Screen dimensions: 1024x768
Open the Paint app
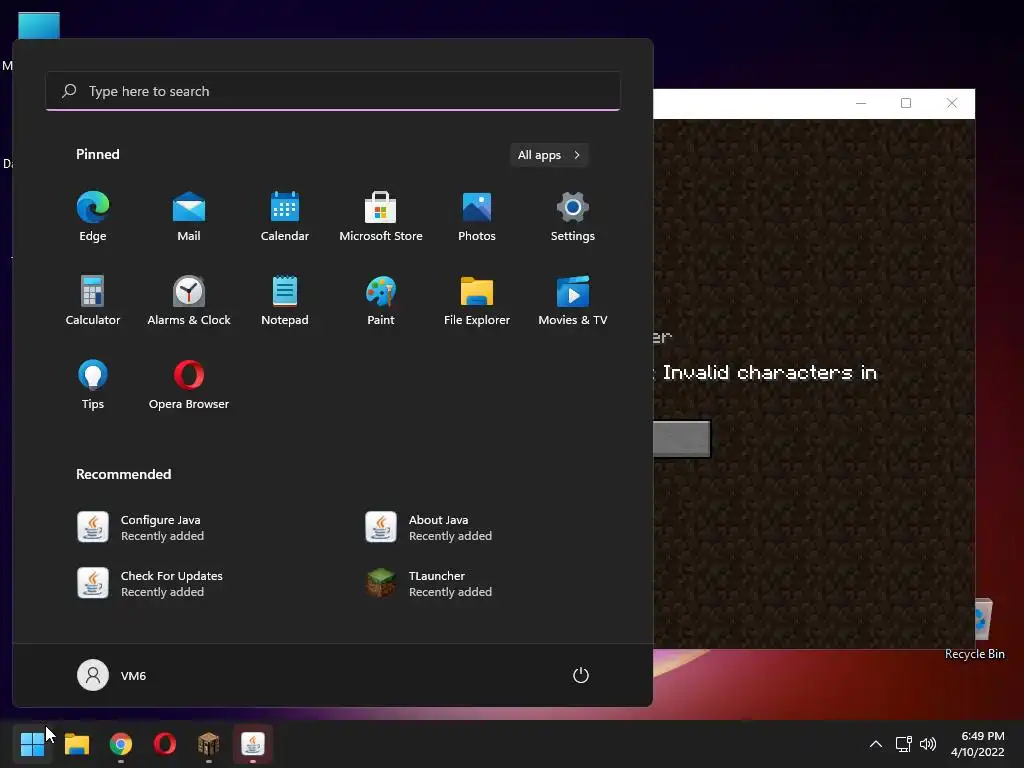(x=381, y=300)
